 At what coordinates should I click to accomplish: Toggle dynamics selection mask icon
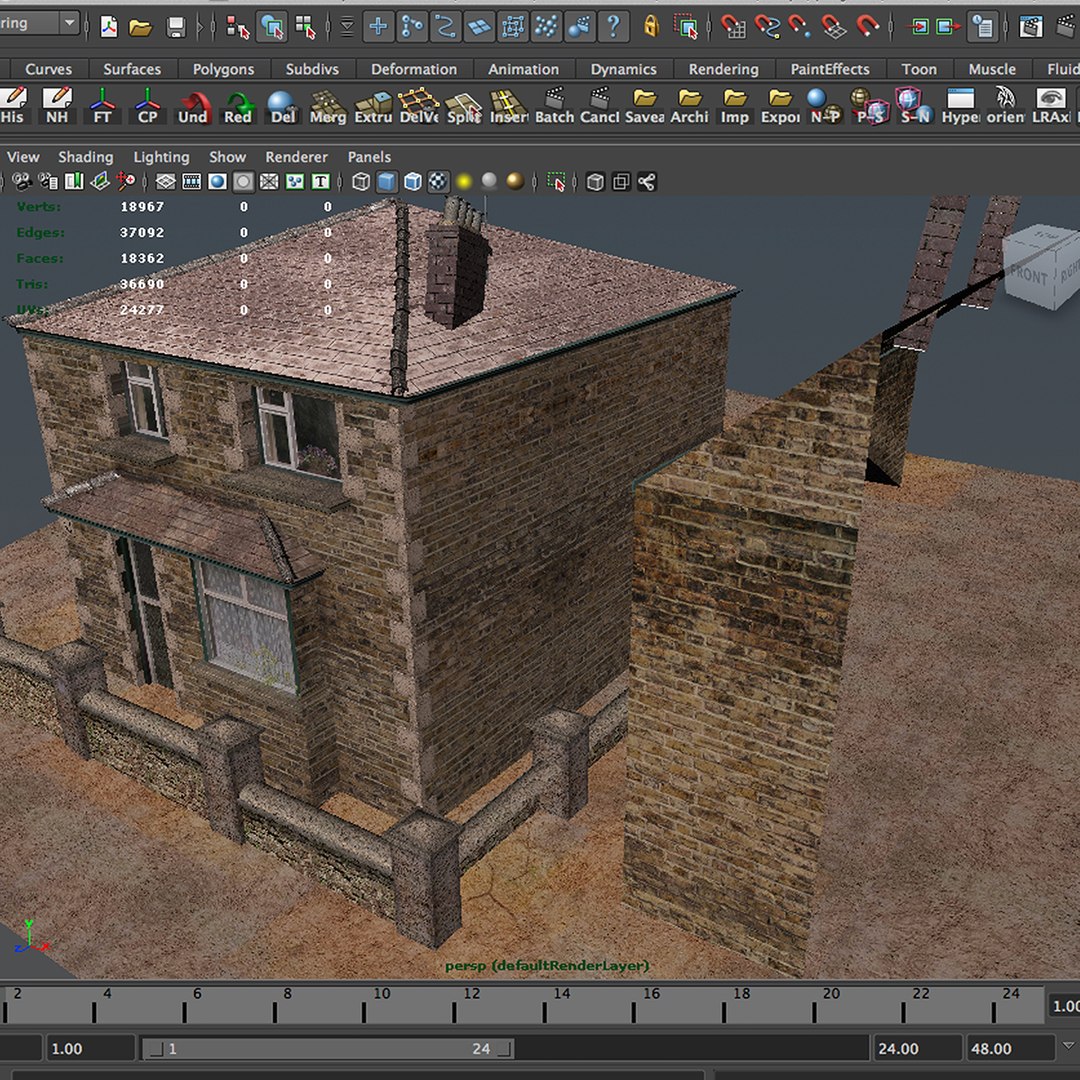[547, 27]
